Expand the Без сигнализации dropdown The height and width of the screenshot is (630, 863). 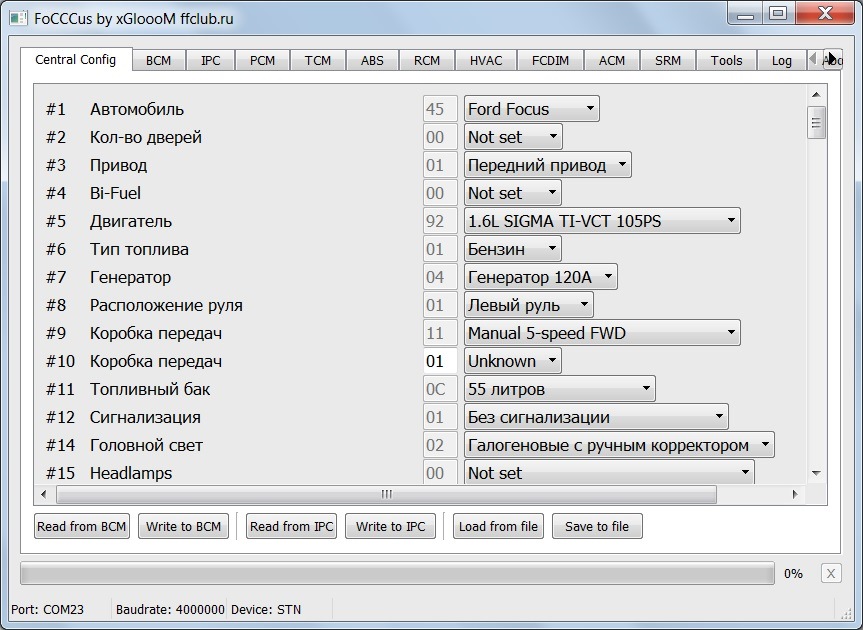tap(596, 418)
